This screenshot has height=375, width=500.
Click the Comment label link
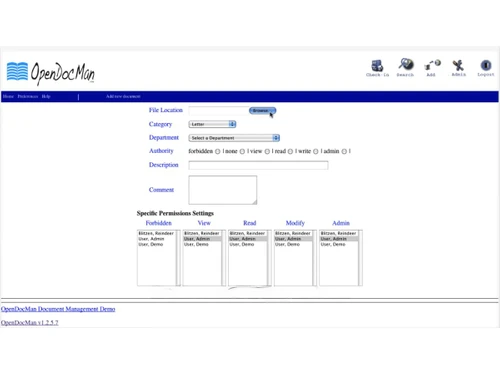pyautogui.click(x=161, y=190)
